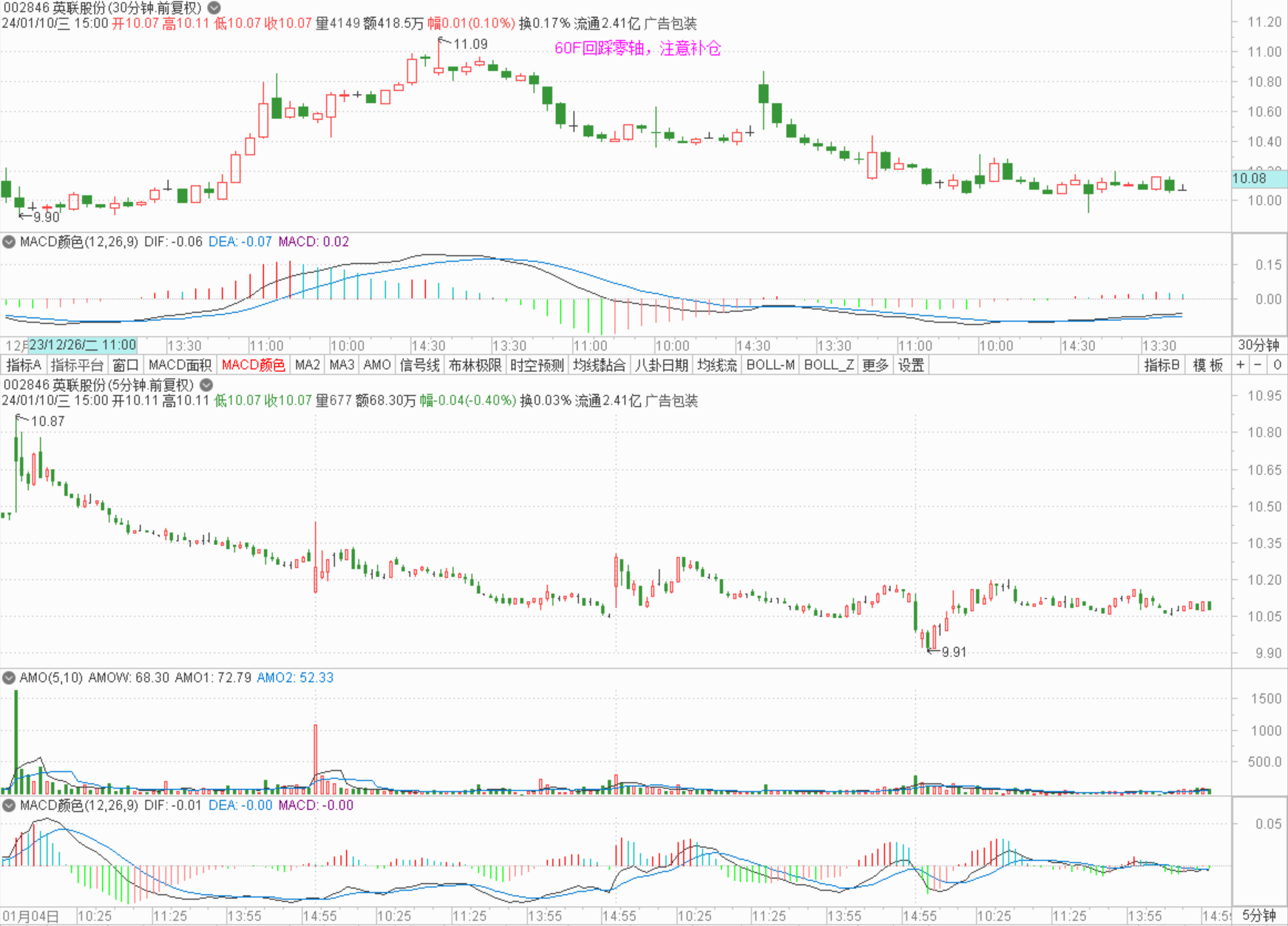The height and width of the screenshot is (926, 1288).
Task: Switch to MA2 indicator
Action: point(308,365)
